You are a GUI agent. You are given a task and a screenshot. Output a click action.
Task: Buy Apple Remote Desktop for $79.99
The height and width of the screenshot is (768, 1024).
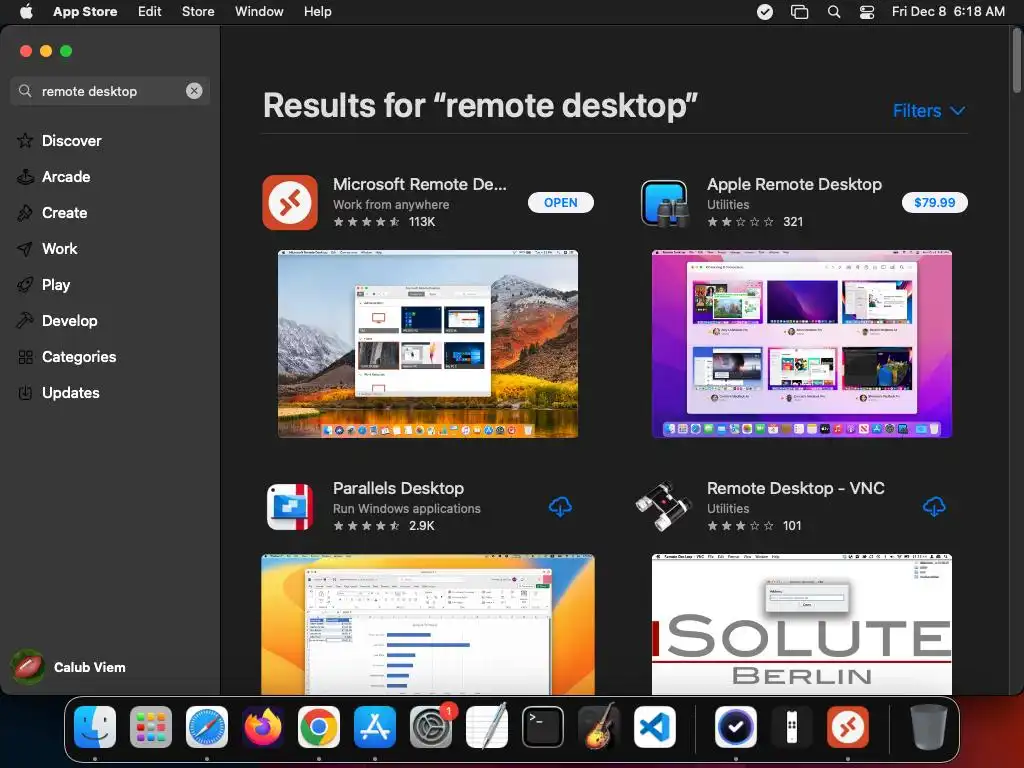click(935, 202)
